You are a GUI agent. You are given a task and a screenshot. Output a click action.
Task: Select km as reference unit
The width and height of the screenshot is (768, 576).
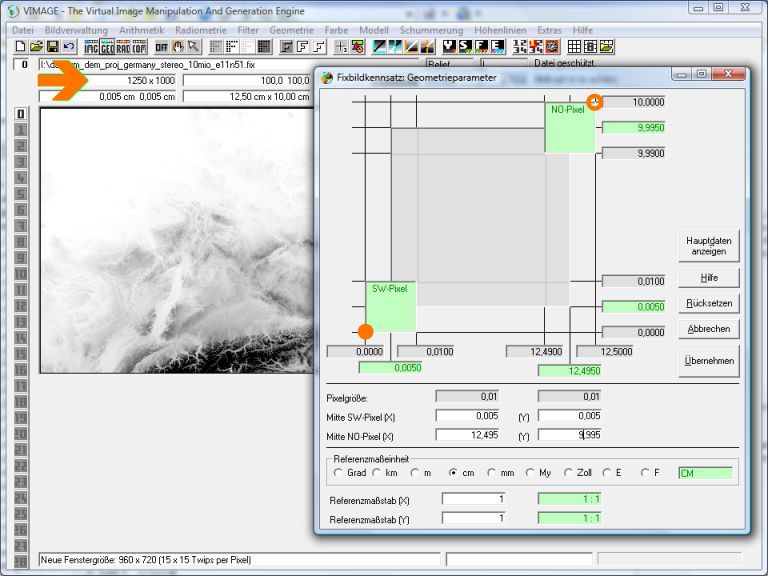pyautogui.click(x=377, y=472)
